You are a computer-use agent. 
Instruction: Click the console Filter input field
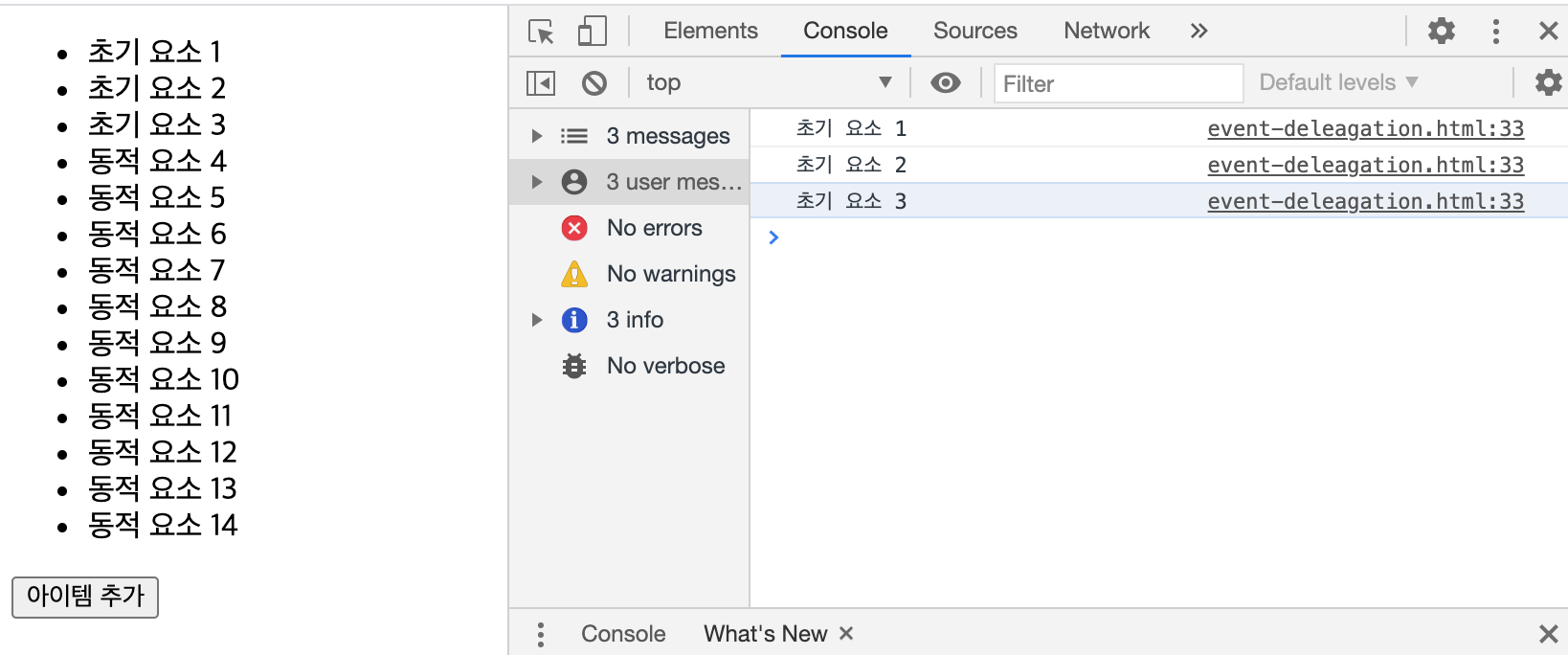coord(1117,84)
